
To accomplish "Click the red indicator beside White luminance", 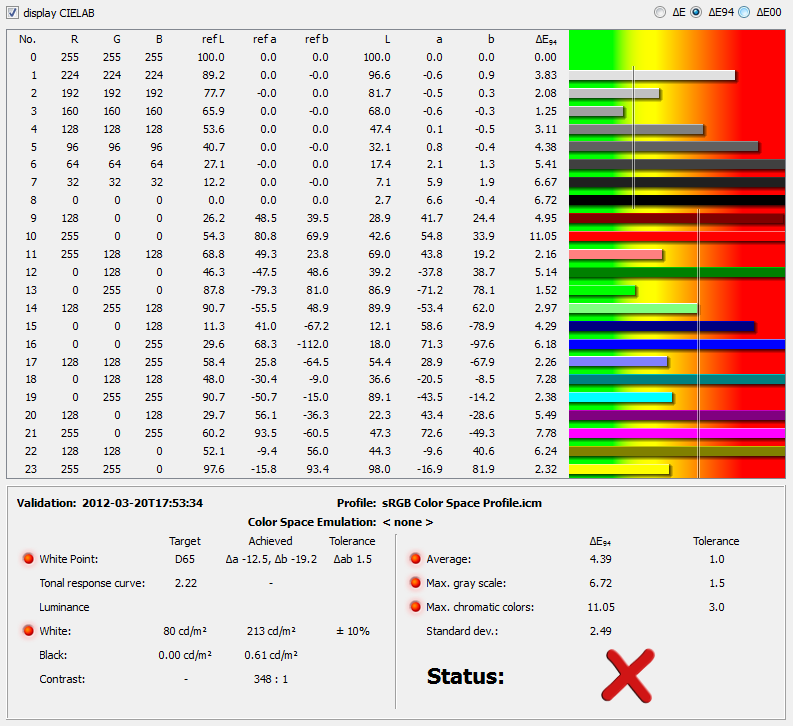I will pyautogui.click(x=28, y=631).
